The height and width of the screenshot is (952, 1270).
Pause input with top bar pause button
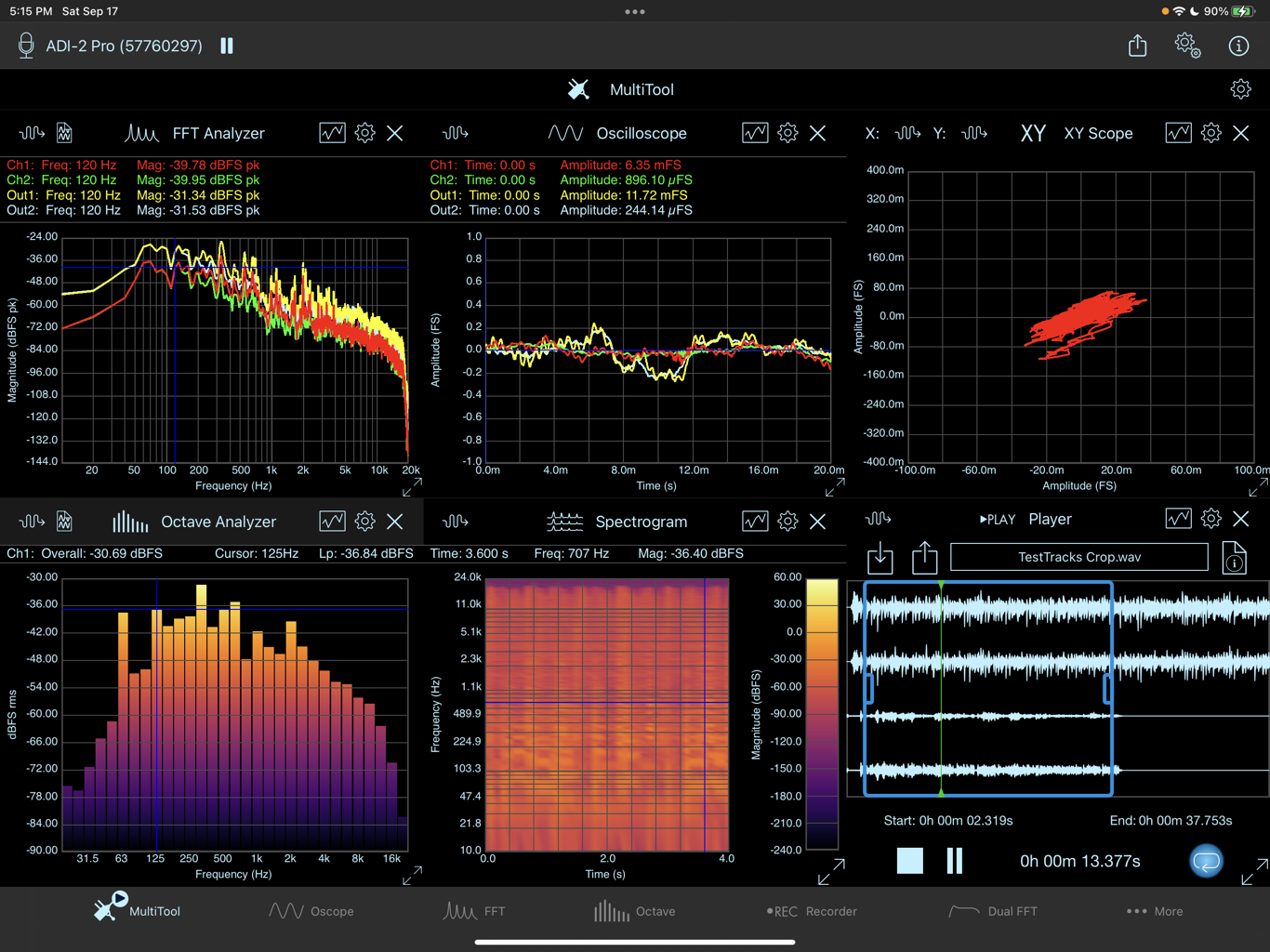click(x=227, y=46)
